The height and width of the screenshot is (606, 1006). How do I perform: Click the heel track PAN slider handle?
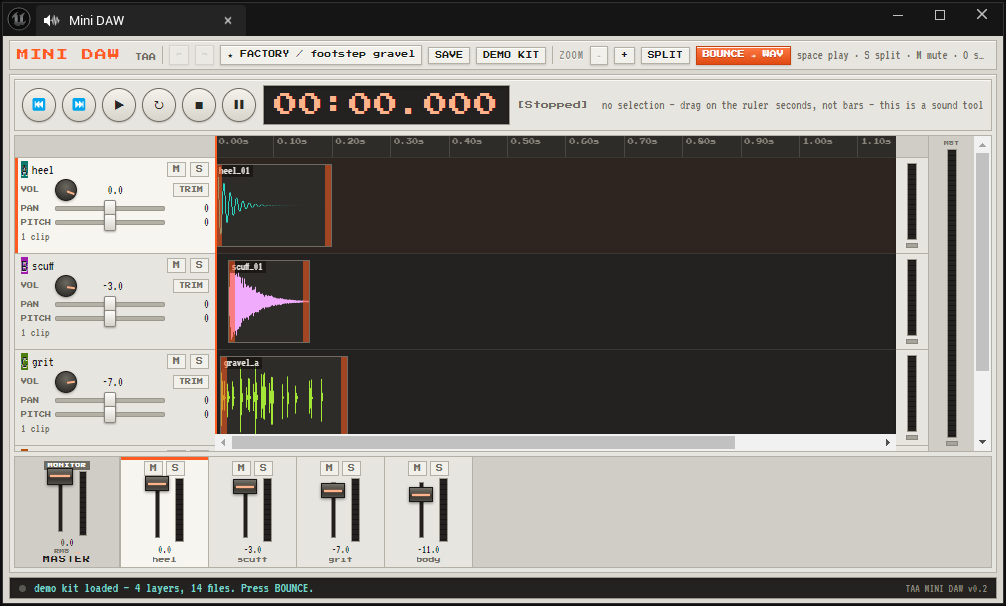pos(110,208)
